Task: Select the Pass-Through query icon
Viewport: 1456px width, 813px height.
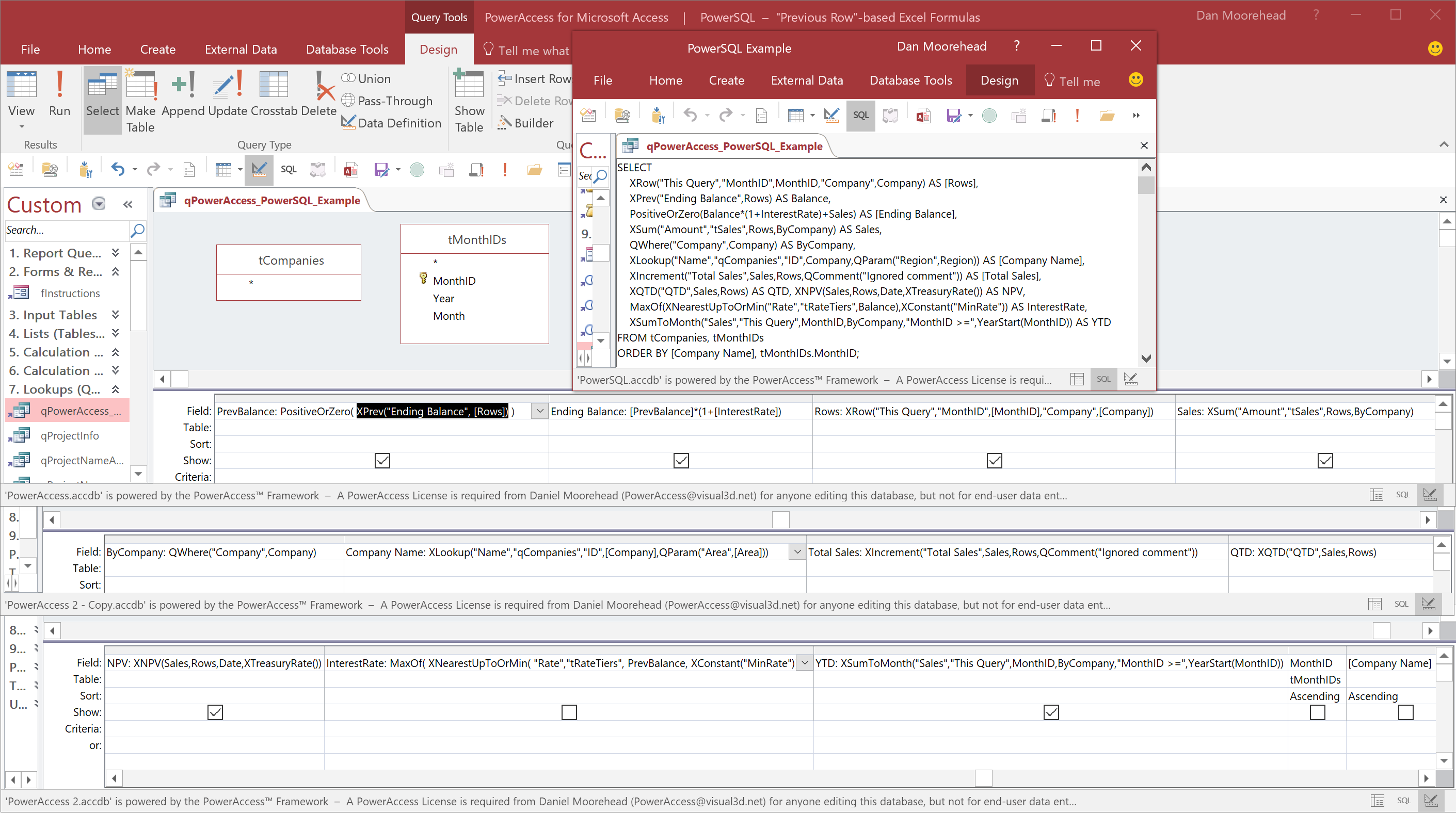Action: click(x=347, y=100)
